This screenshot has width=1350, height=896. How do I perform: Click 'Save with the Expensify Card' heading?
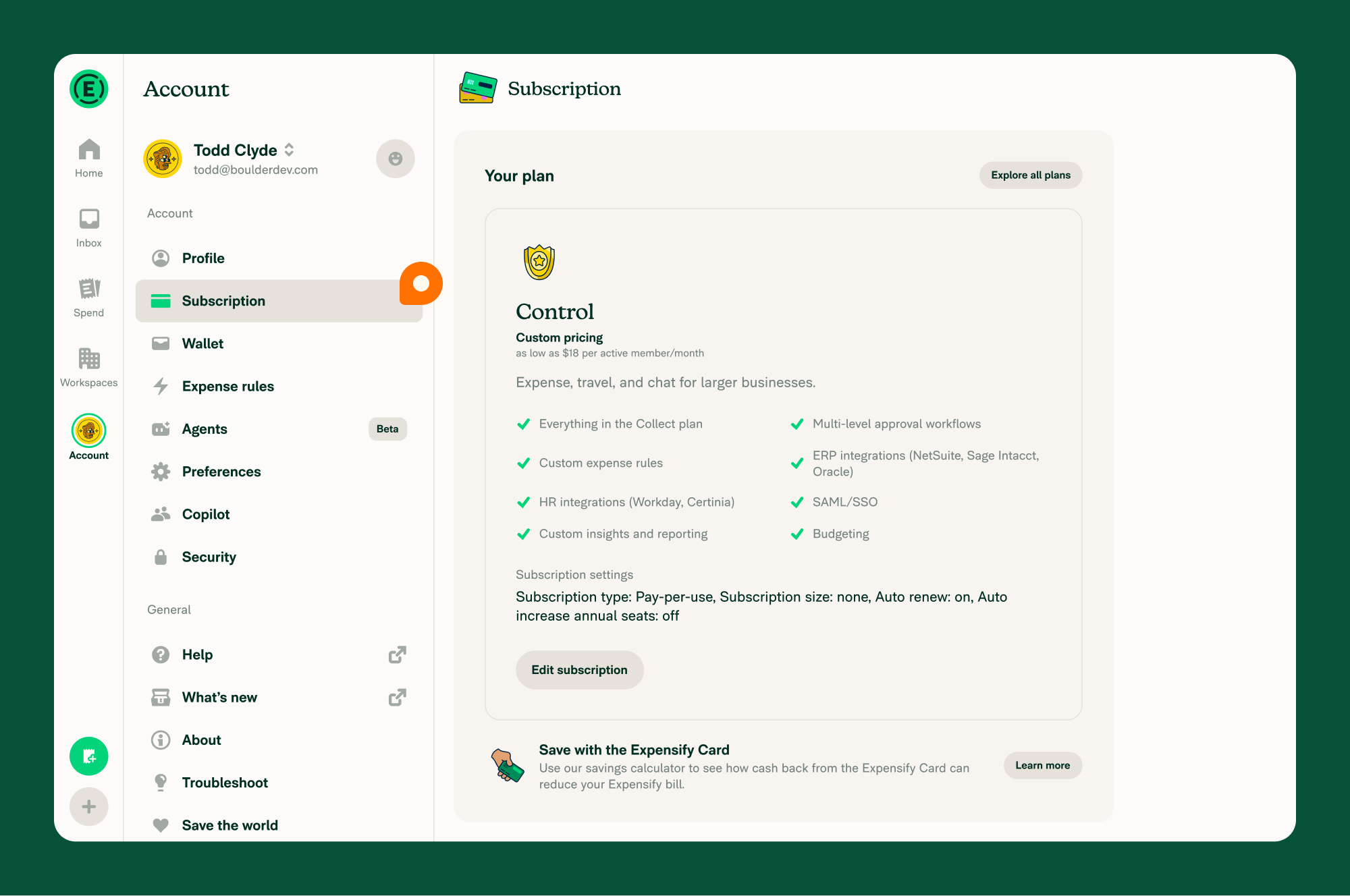634,750
